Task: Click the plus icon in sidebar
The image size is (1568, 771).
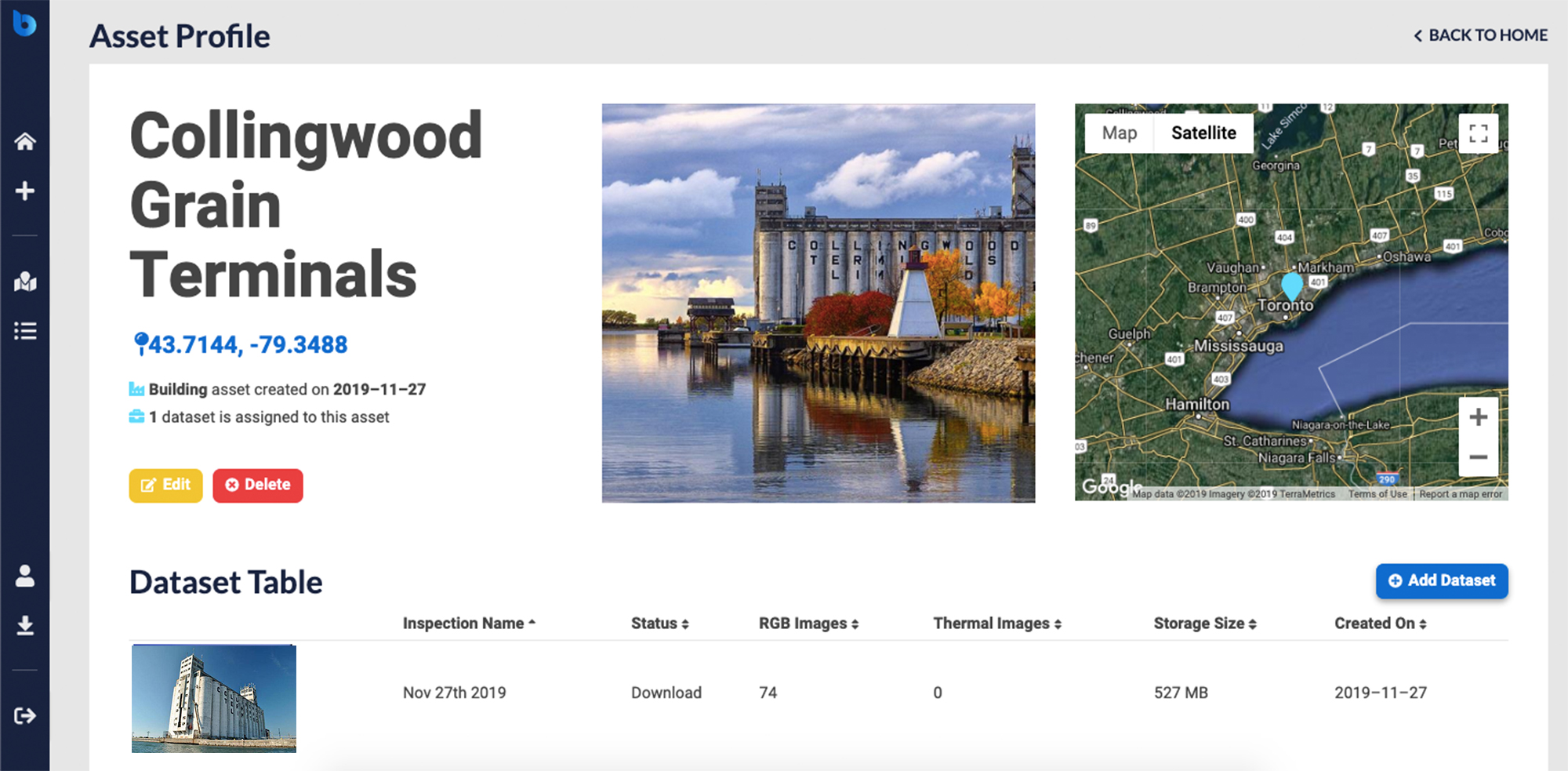Action: (25, 191)
